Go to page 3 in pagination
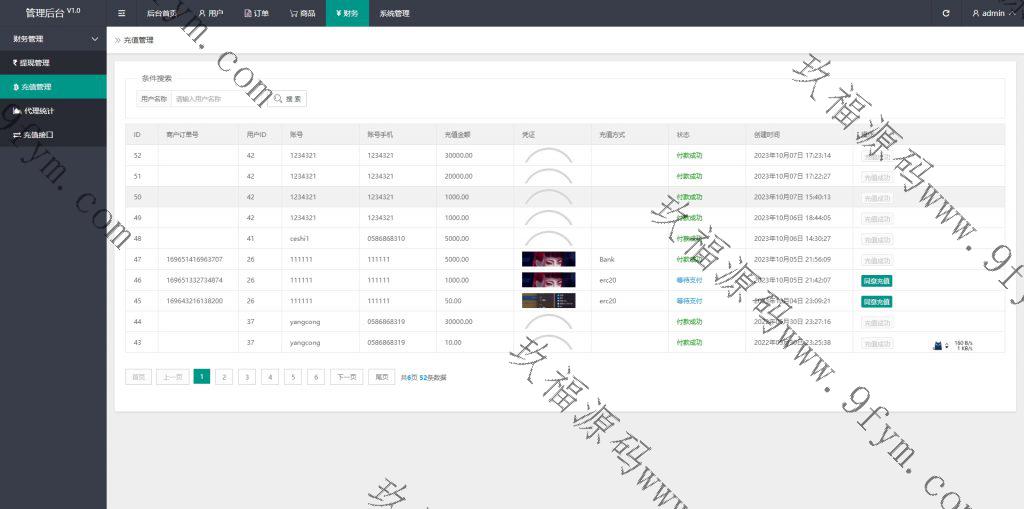The height and width of the screenshot is (509, 1024). (x=247, y=377)
